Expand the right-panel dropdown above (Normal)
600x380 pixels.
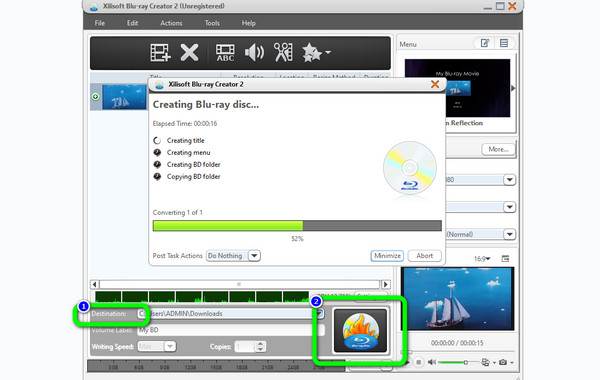click(509, 207)
